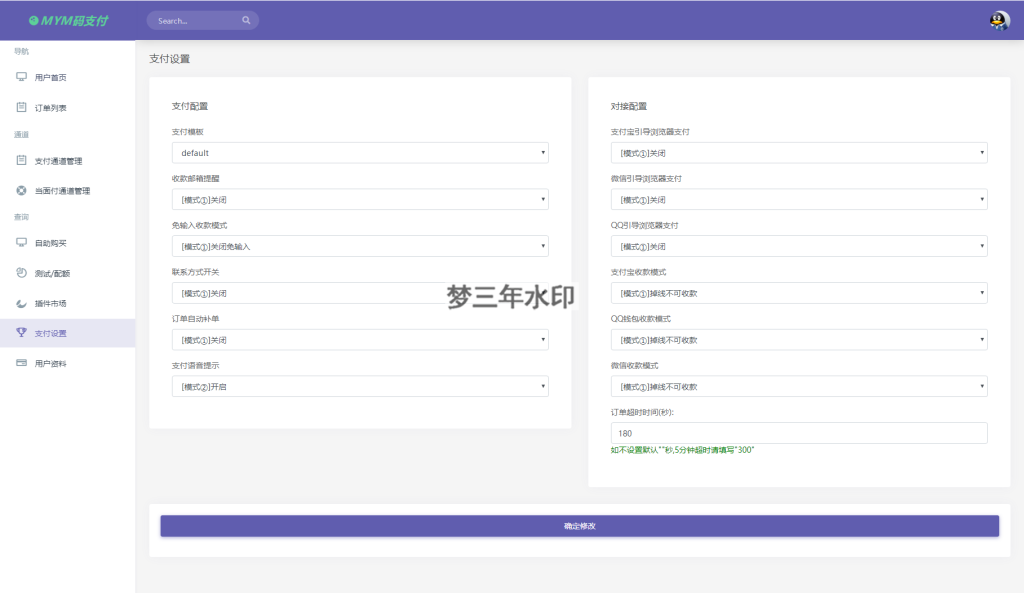Open the 支付语音提示 dropdown
The image size is (1024, 593).
360,387
